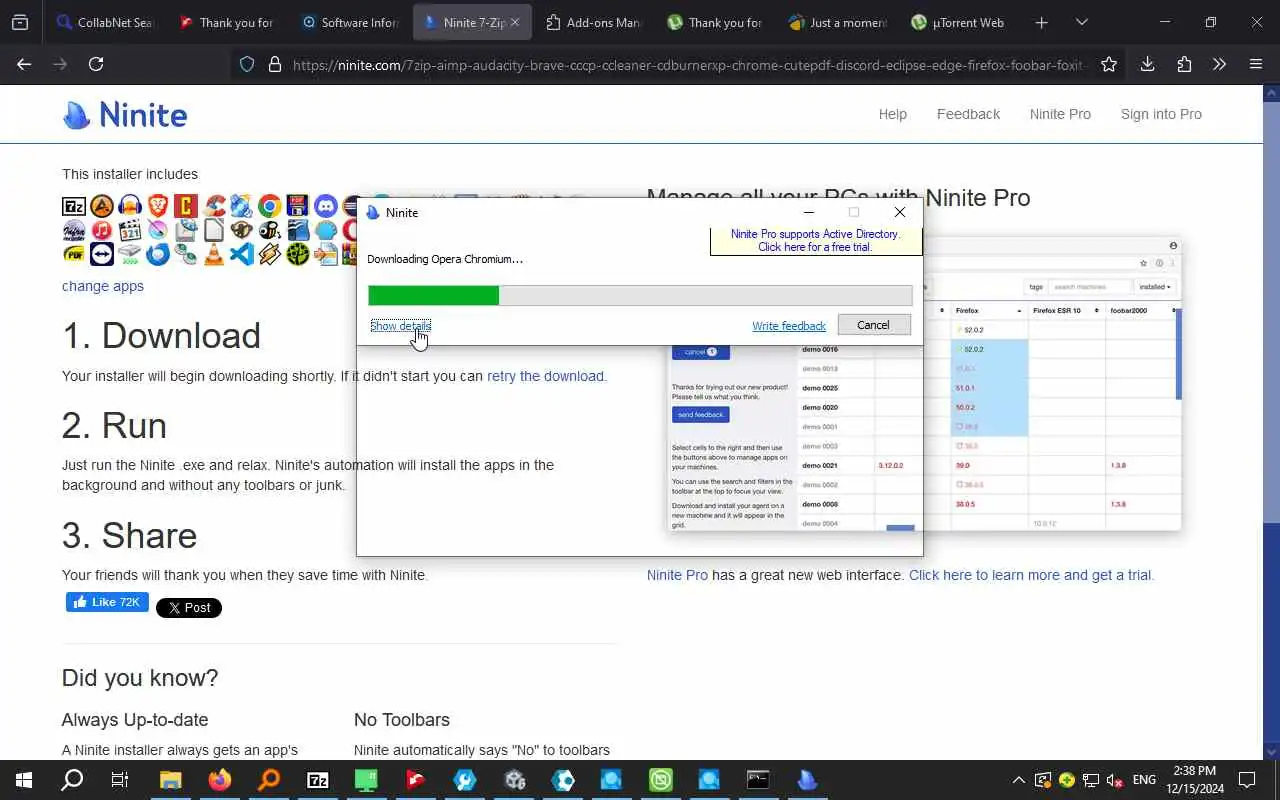Open the Firefox hamburger menu
1280x800 pixels.
coord(1256,64)
